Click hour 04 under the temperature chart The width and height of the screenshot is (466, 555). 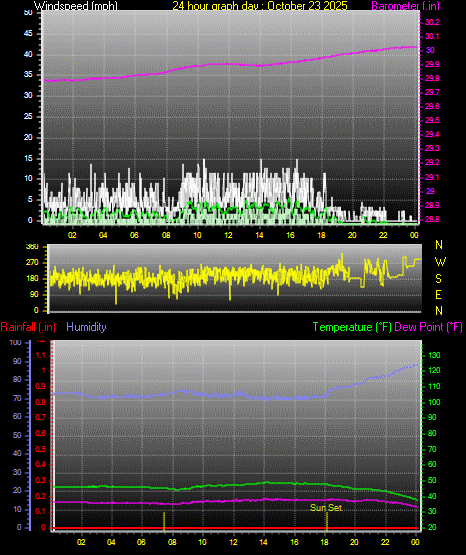point(111,542)
